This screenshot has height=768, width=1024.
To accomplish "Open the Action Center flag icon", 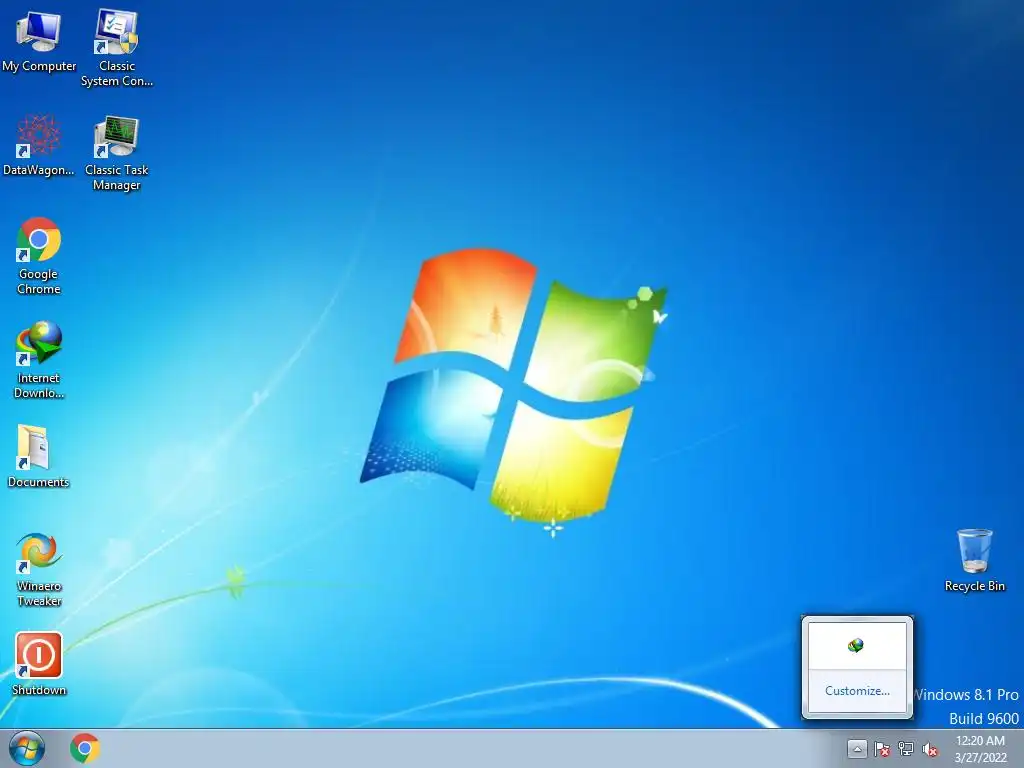I will 882,749.
